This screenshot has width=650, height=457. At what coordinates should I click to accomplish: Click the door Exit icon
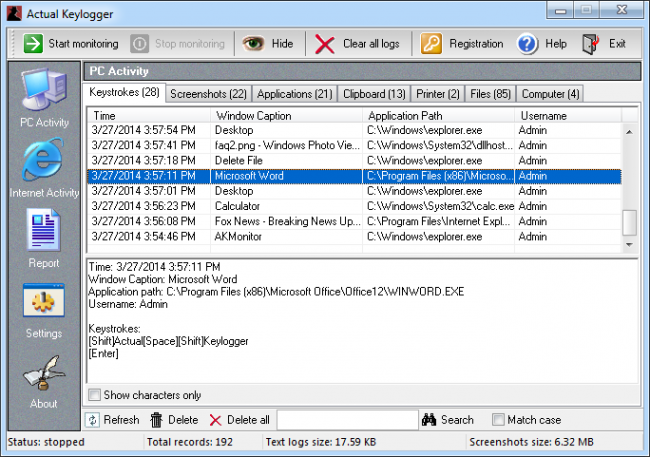coord(590,44)
